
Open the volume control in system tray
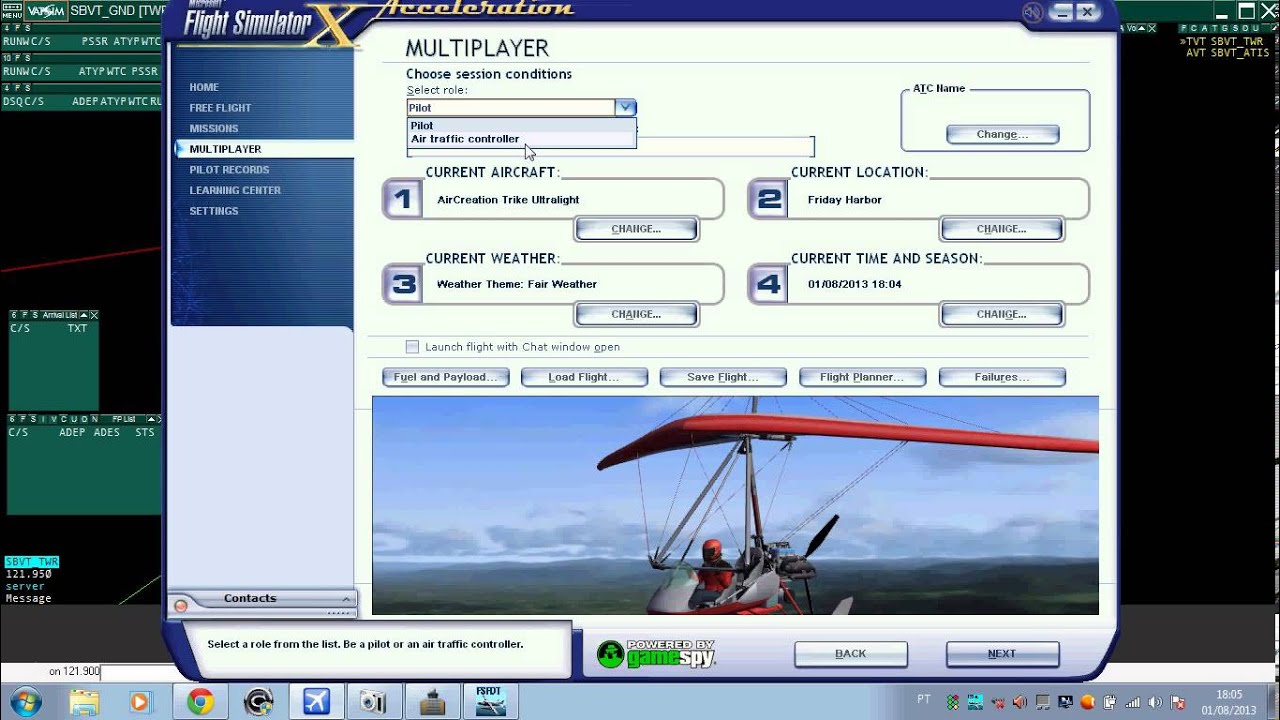click(1155, 702)
